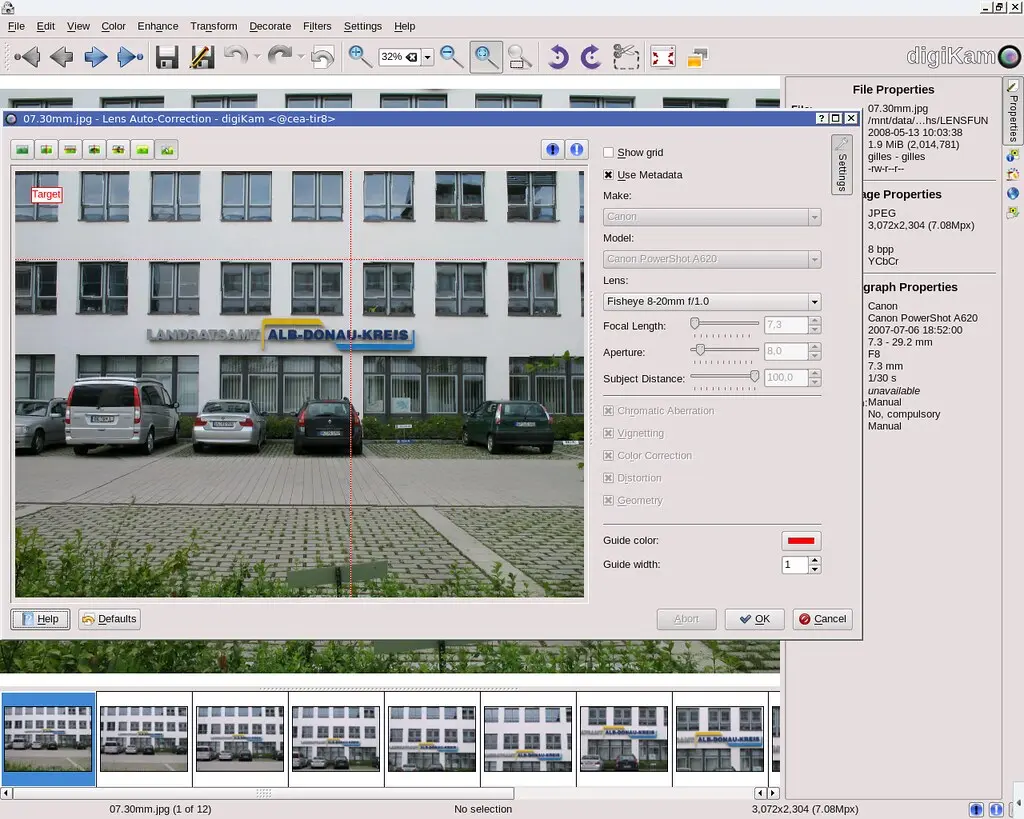Select the last fully visible thumbnail in filmstrip
The width and height of the screenshot is (1024, 819).
720,738
